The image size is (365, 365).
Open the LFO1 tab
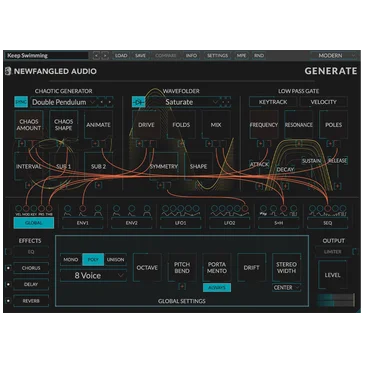pyautogui.click(x=180, y=223)
